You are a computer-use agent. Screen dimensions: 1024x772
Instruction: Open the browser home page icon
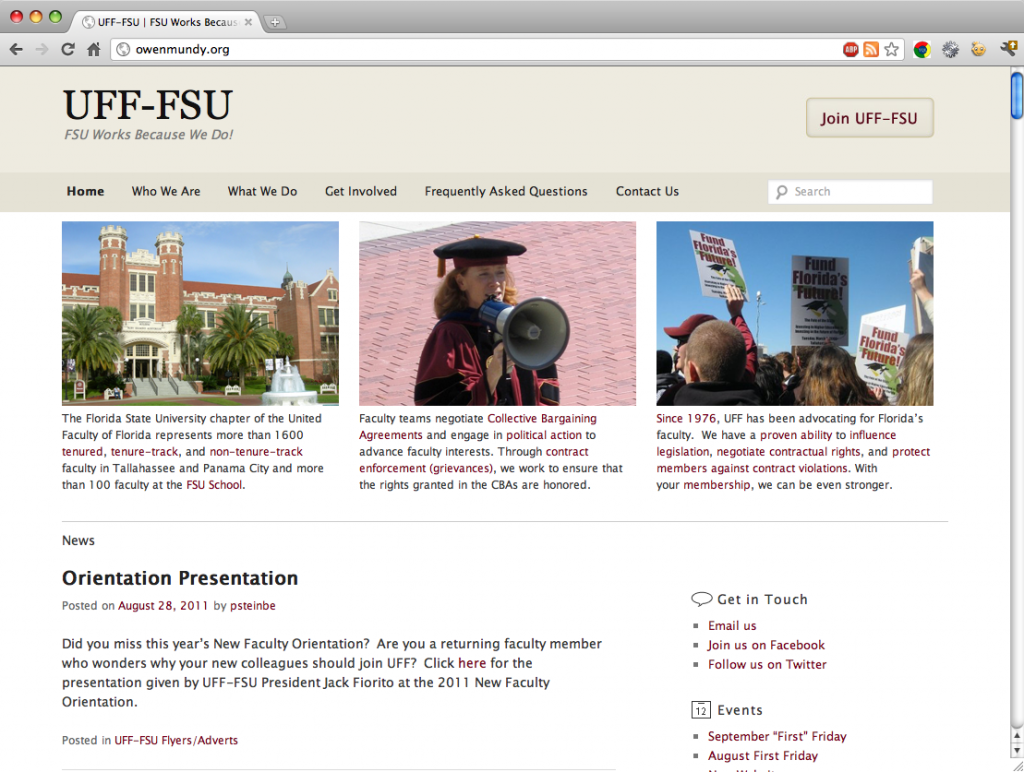click(94, 49)
